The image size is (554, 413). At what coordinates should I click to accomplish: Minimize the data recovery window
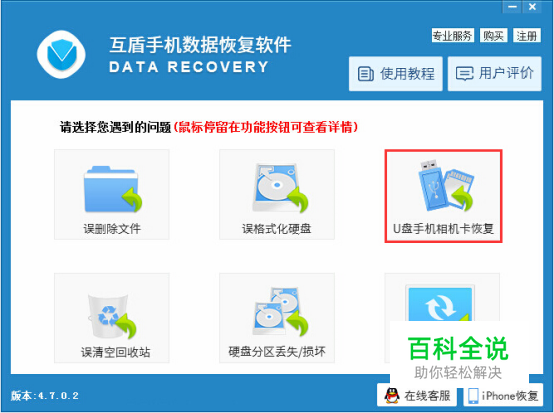click(x=513, y=6)
